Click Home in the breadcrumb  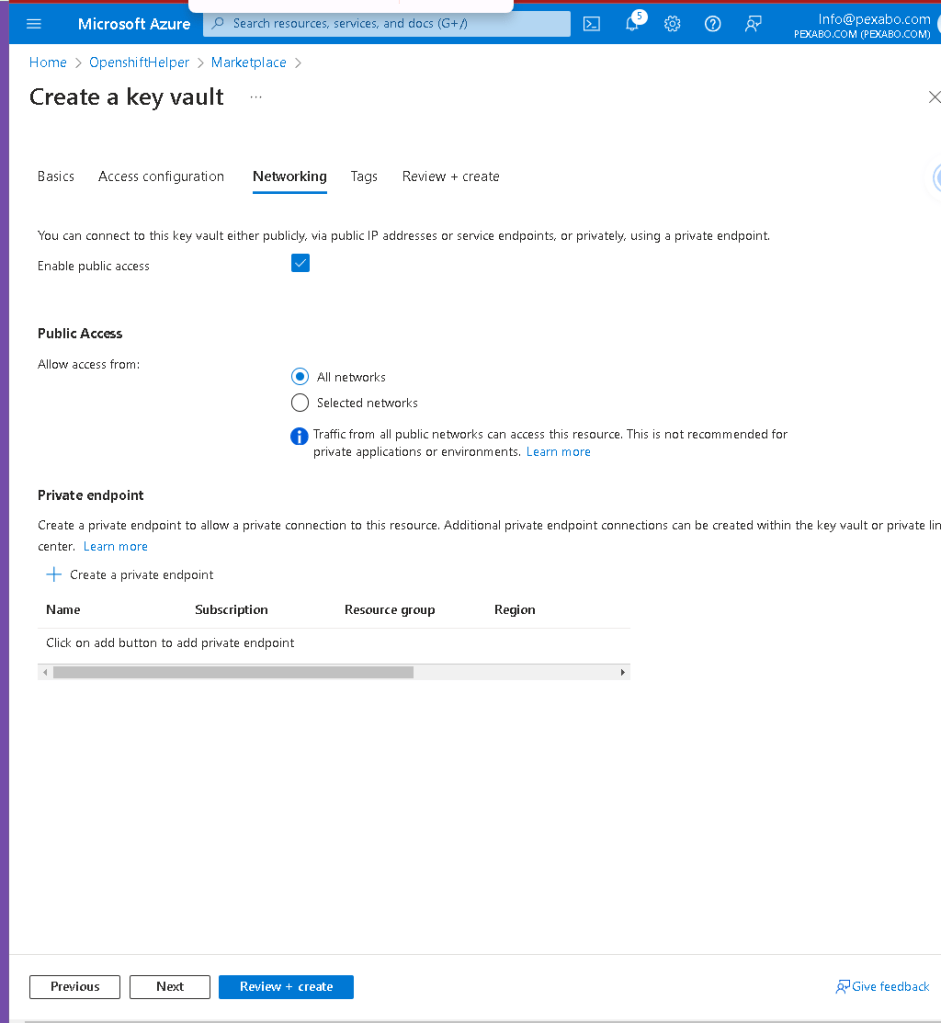coord(48,62)
